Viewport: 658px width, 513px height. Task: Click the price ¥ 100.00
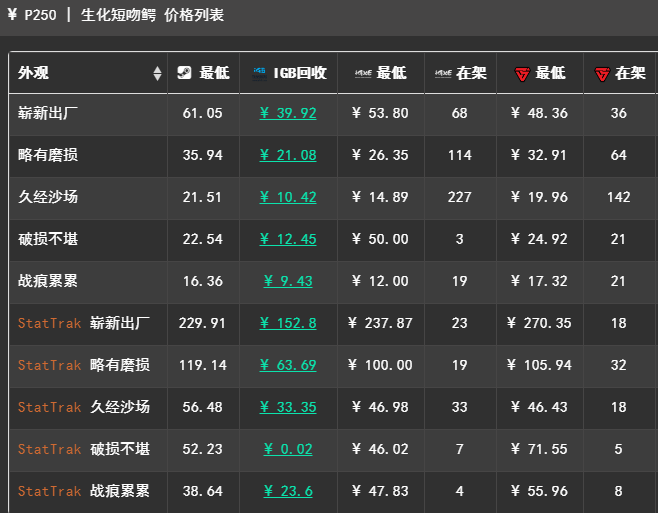380,365
